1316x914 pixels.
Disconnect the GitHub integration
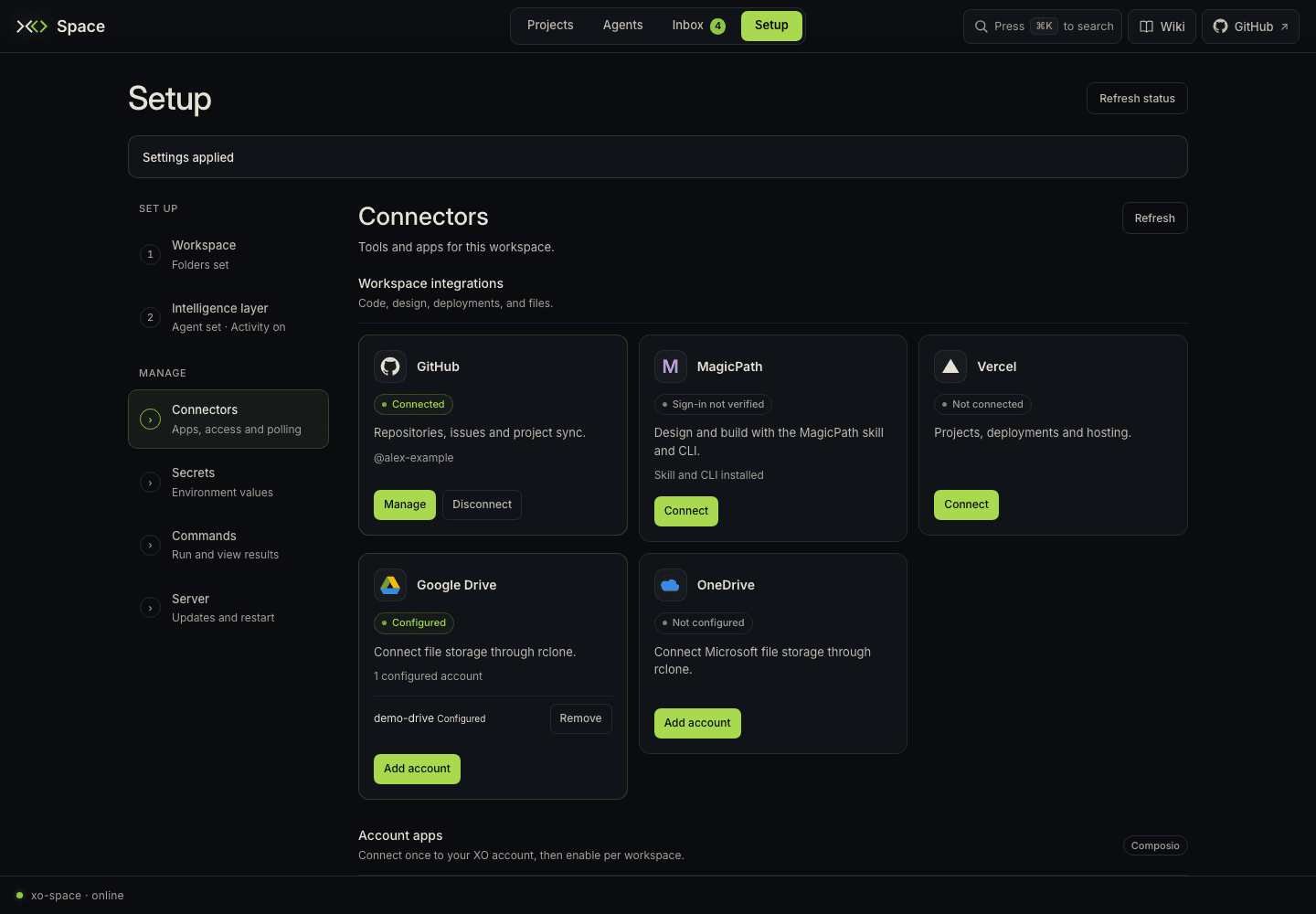(x=482, y=505)
